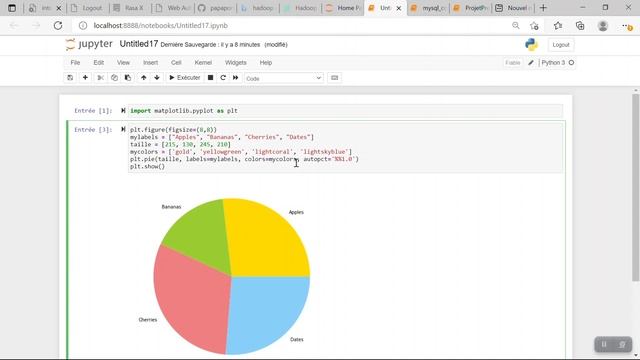This screenshot has height=360, width=640.
Task: Cut selected cells with the scissors icon
Action: tap(100, 78)
